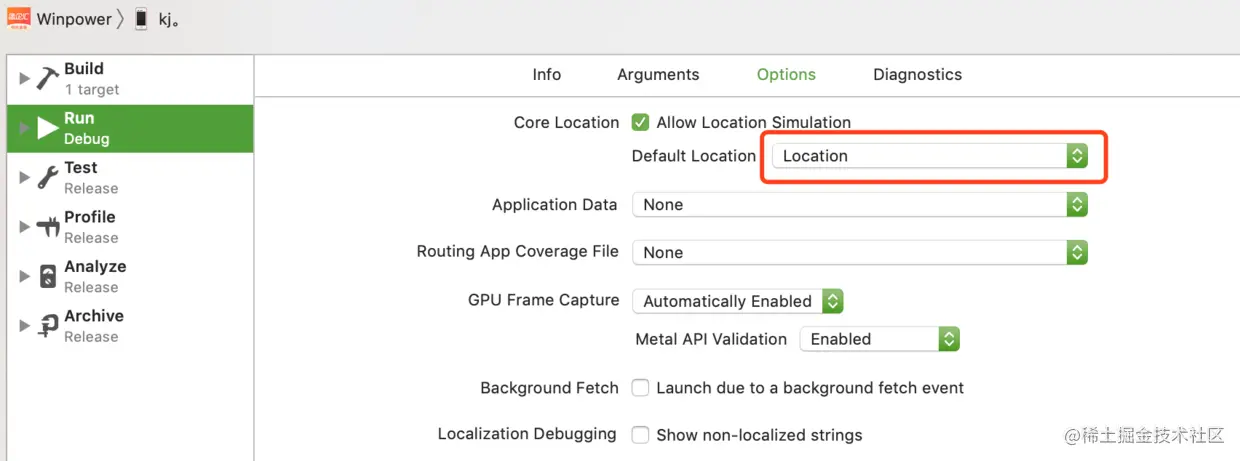
Task: Open the Application Data dropdown
Action: click(x=860, y=204)
